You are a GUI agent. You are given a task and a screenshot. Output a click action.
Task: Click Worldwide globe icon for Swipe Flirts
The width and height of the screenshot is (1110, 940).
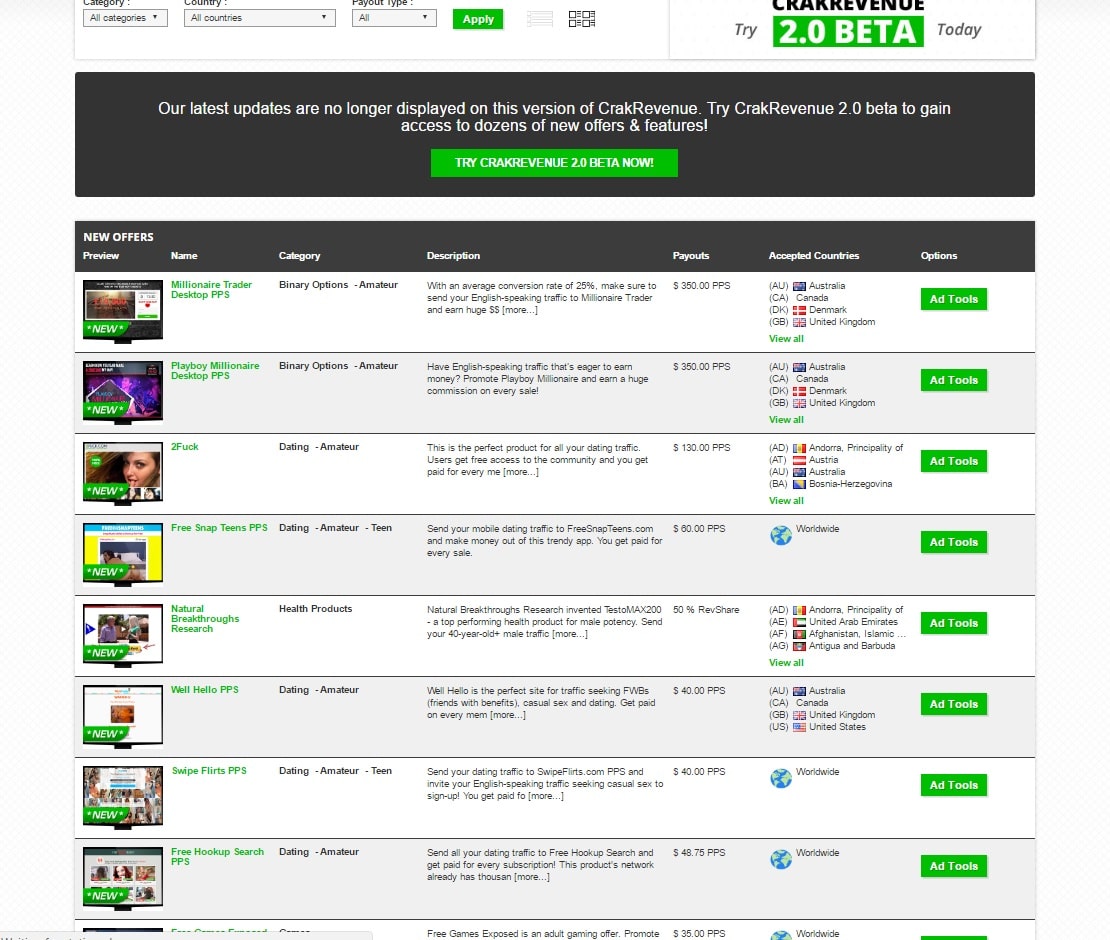(781, 778)
